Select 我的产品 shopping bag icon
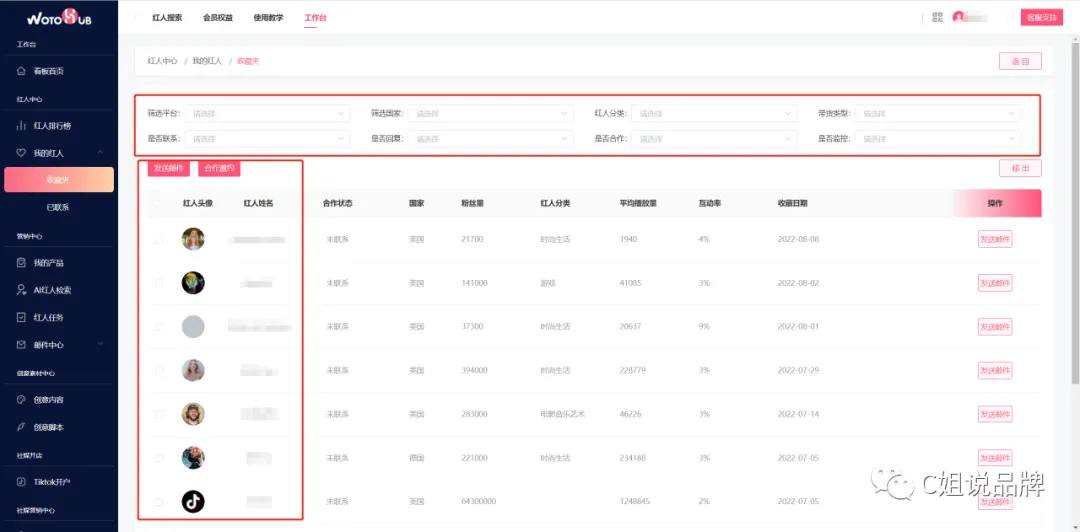This screenshot has width=1080, height=532. 21,263
